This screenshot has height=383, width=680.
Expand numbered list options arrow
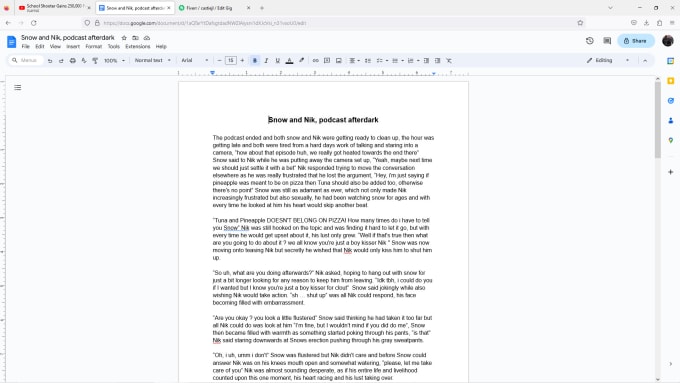418,61
